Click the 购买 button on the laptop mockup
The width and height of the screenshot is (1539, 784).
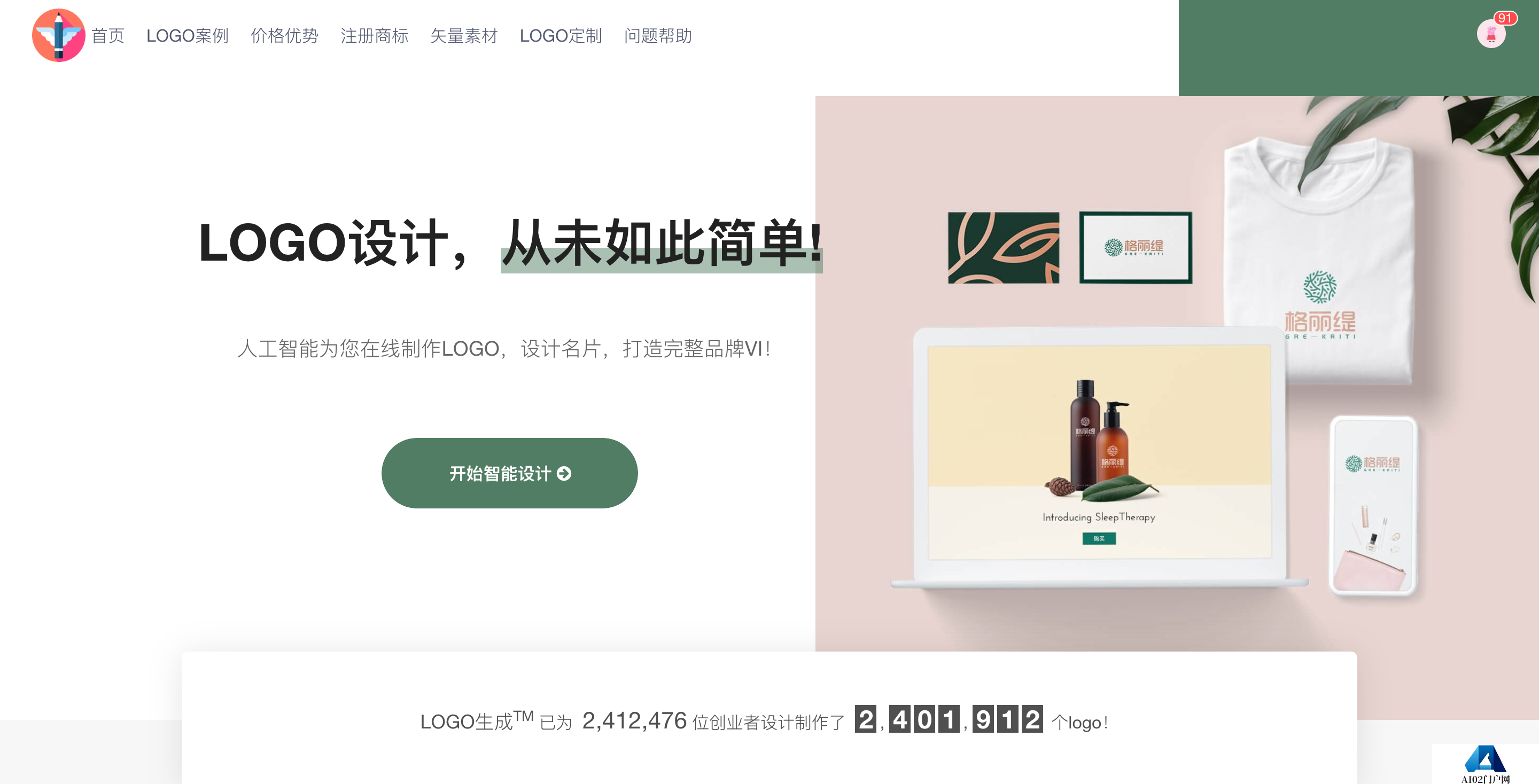pos(1099,538)
